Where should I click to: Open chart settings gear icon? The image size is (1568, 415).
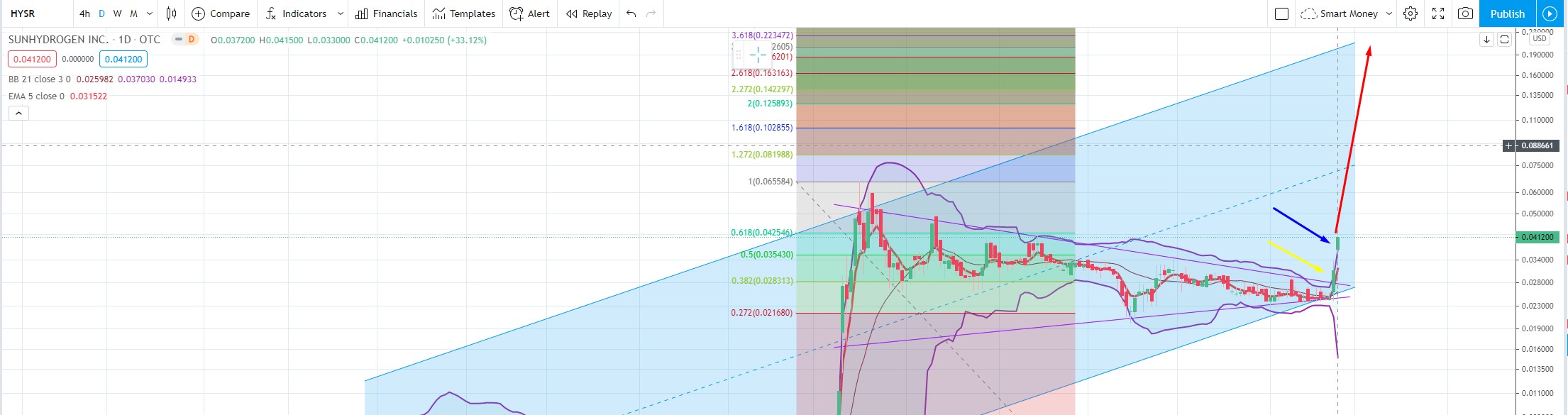point(1410,13)
